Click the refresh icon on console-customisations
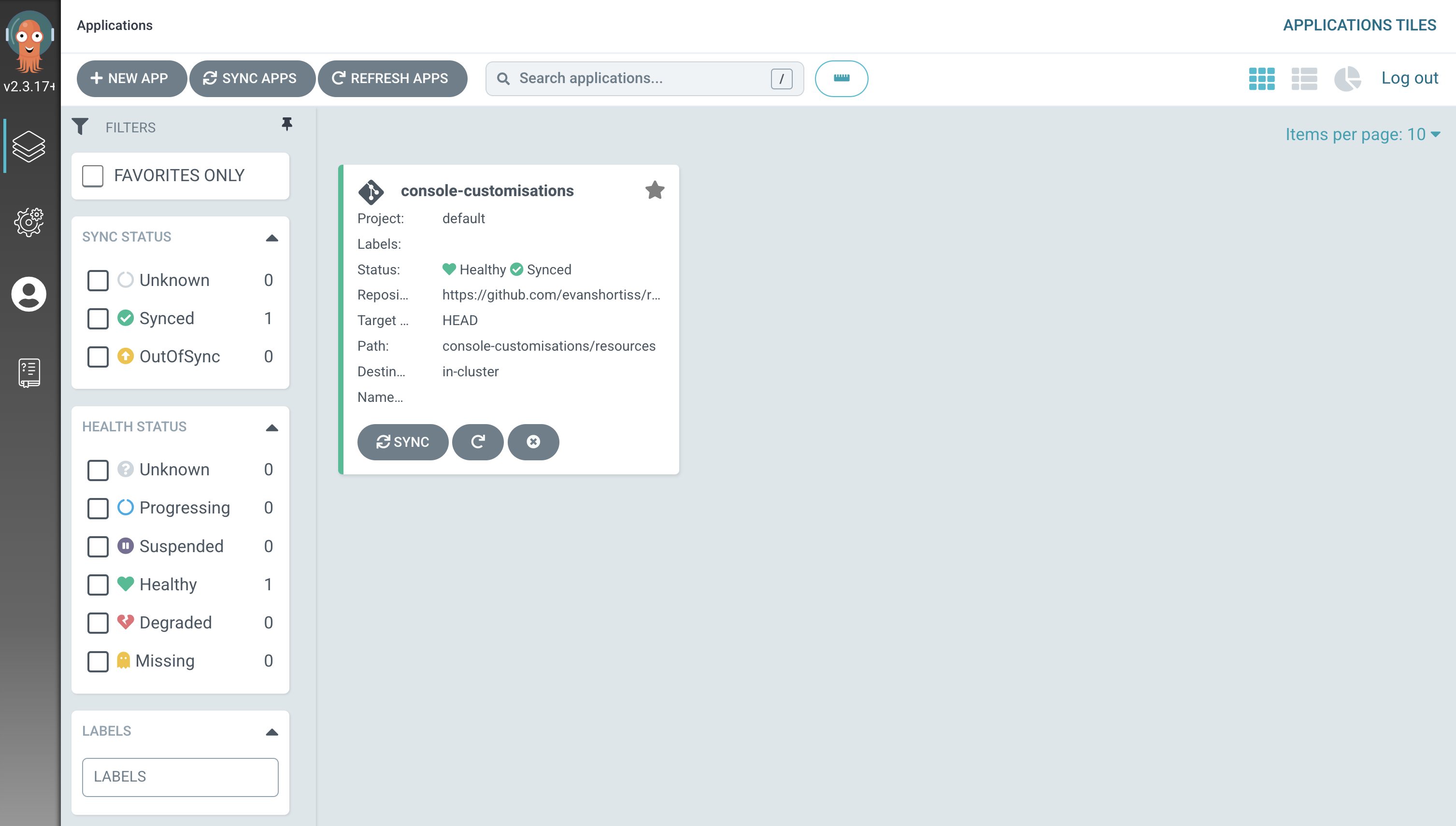 coord(477,441)
